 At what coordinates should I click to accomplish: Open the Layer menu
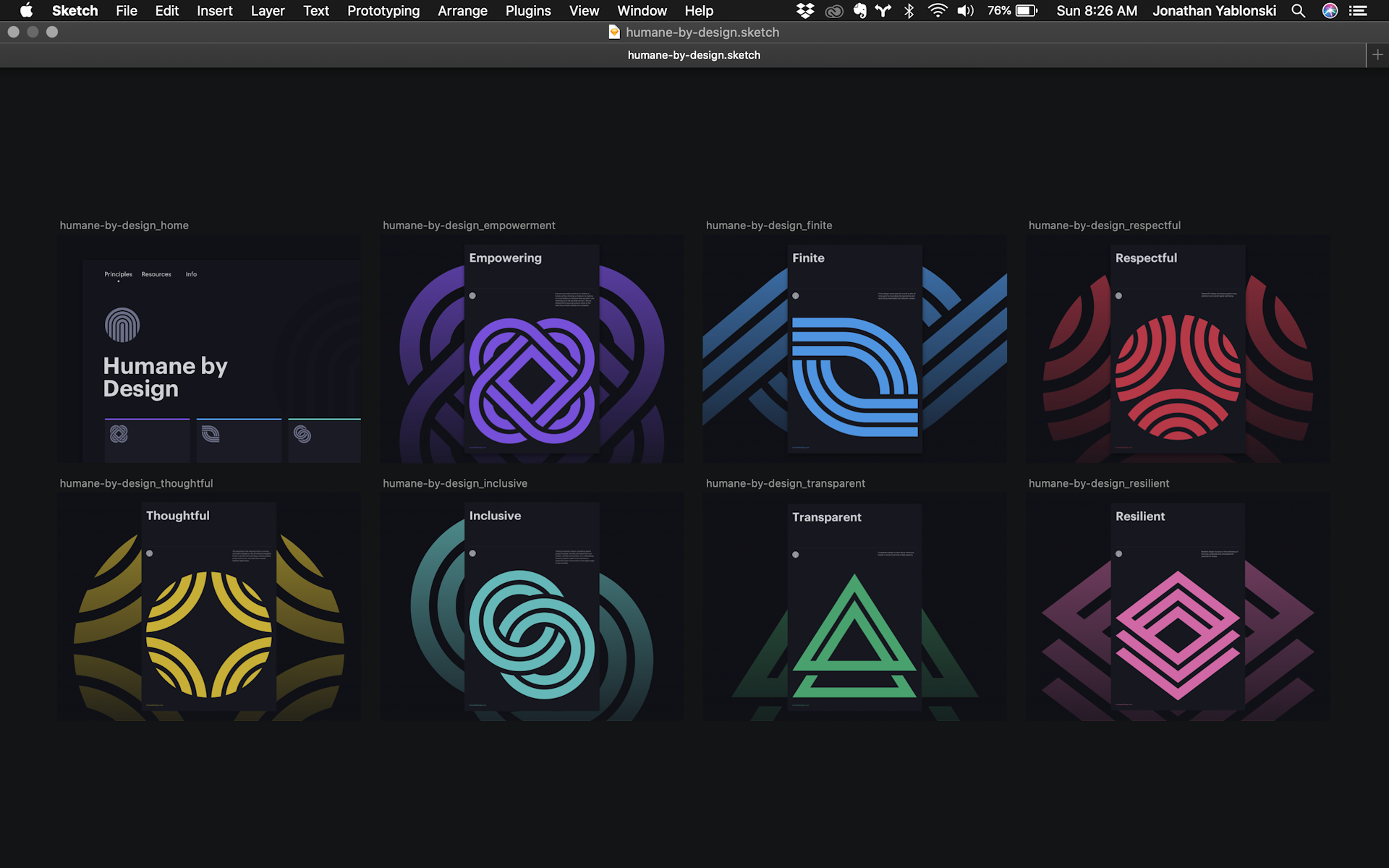(268, 11)
